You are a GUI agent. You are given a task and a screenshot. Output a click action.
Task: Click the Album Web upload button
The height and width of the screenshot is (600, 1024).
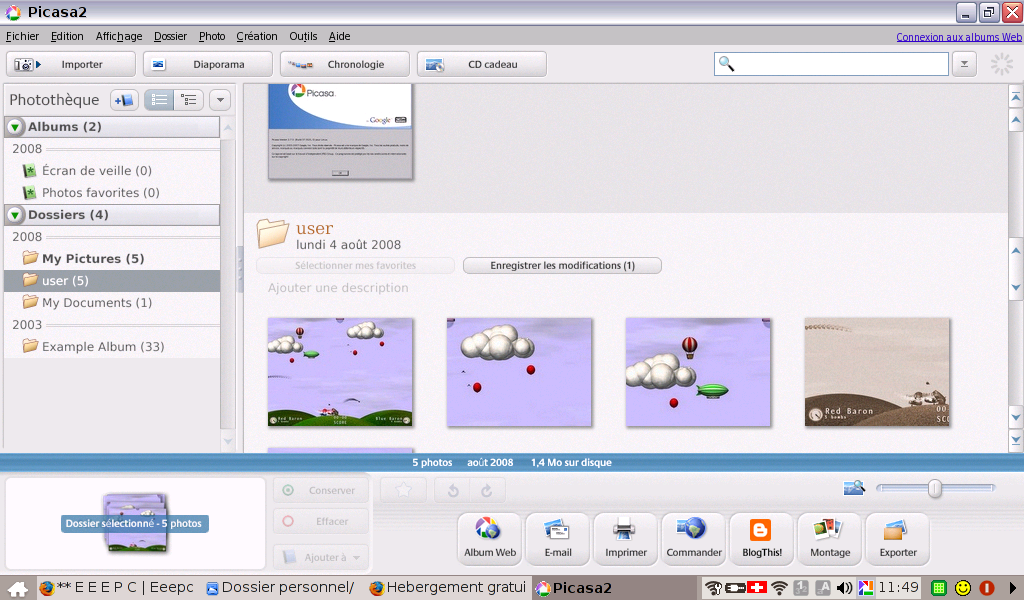tap(490, 538)
